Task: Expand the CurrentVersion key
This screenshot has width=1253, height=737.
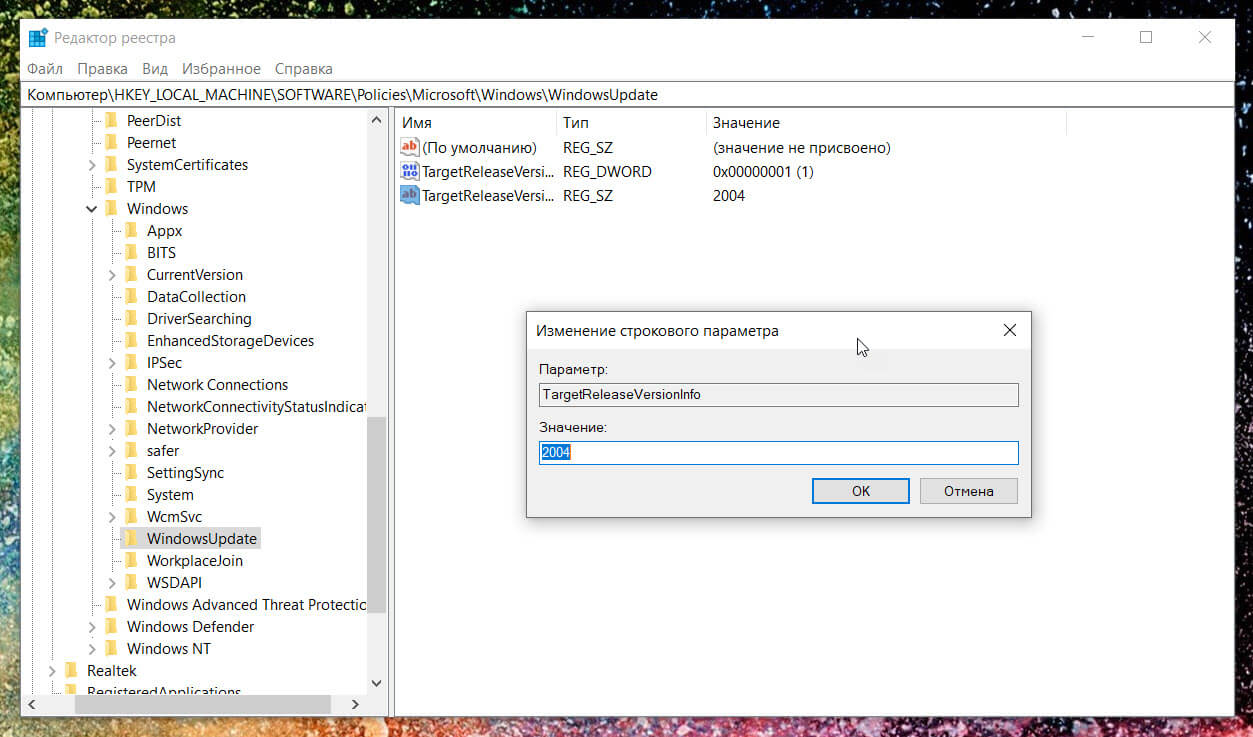Action: click(112, 274)
